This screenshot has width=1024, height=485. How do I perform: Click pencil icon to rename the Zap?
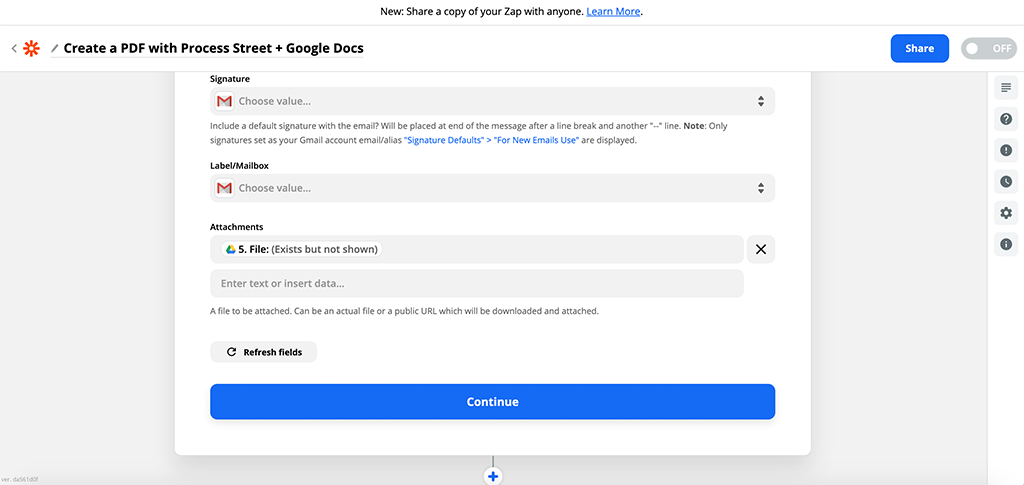(x=55, y=48)
